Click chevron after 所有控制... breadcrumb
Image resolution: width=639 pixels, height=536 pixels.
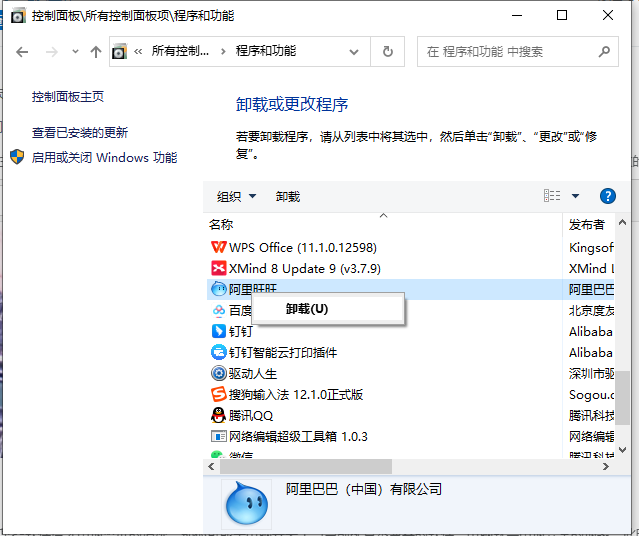pyautogui.click(x=223, y=52)
